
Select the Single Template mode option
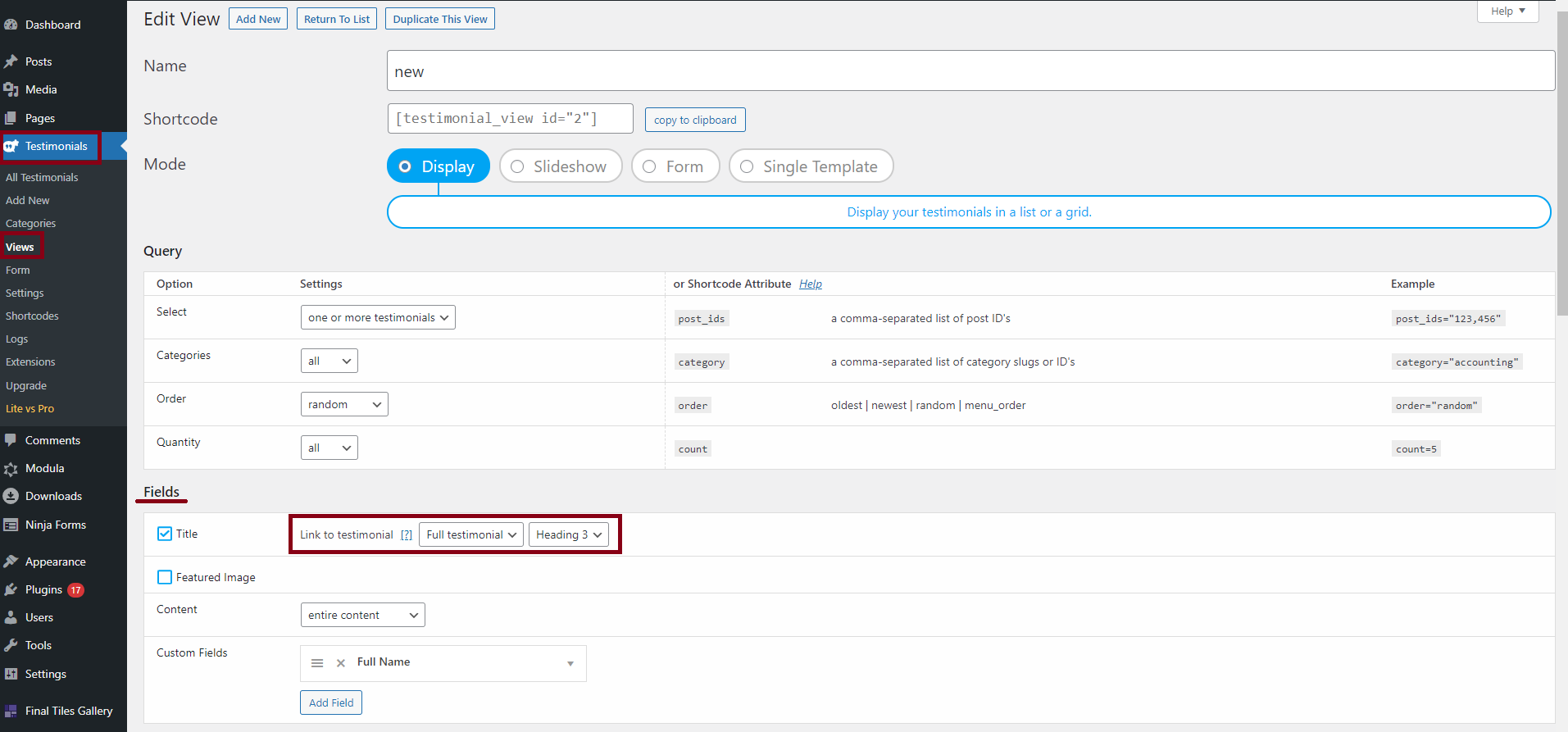[811, 166]
